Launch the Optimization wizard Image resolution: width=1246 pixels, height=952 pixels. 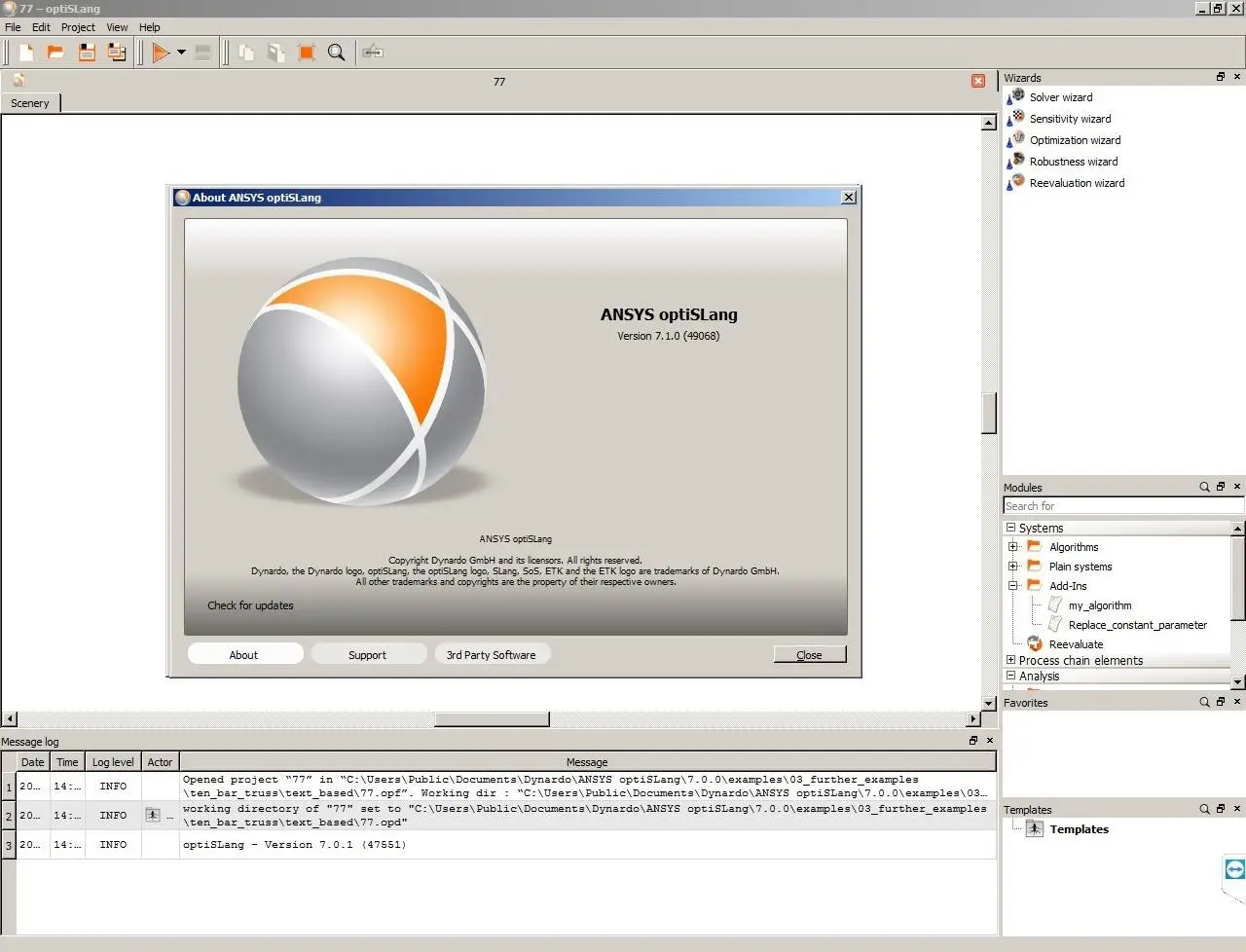1075,140
